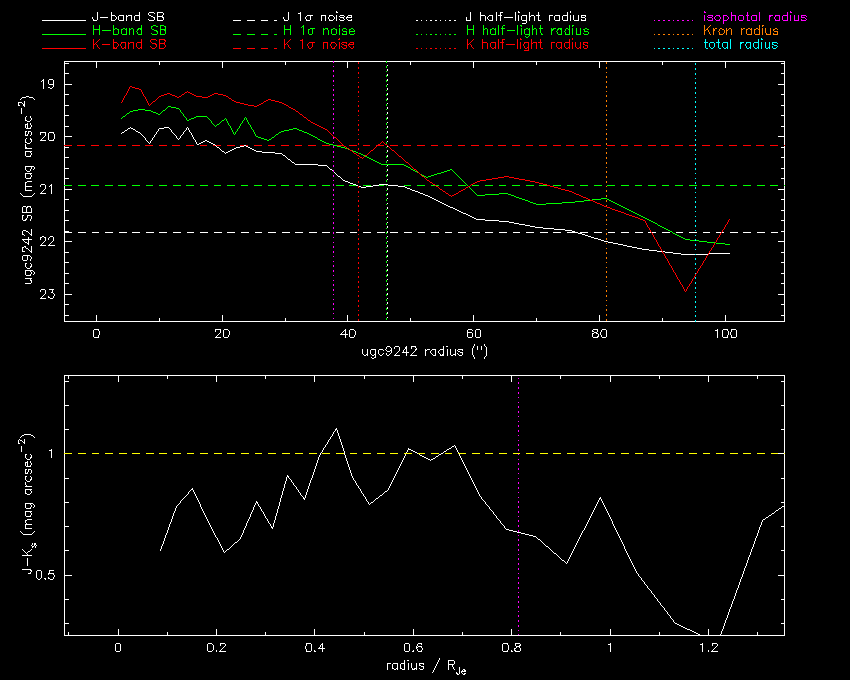Click the orange Kron radius legend label

click(x=741, y=31)
